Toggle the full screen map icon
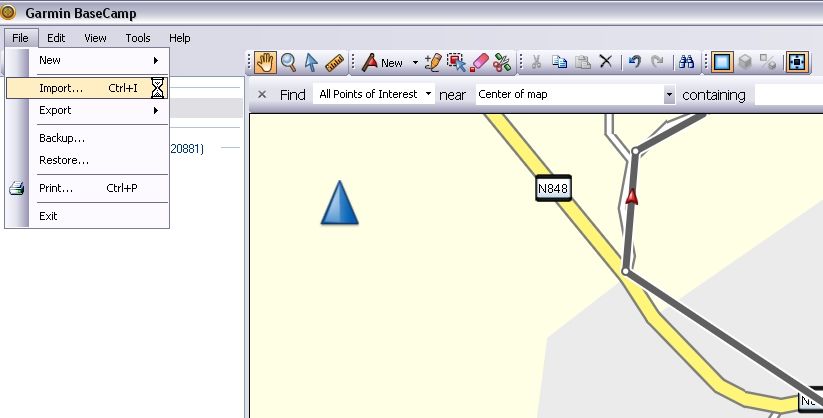Viewport: 823px width, 418px height. point(797,62)
